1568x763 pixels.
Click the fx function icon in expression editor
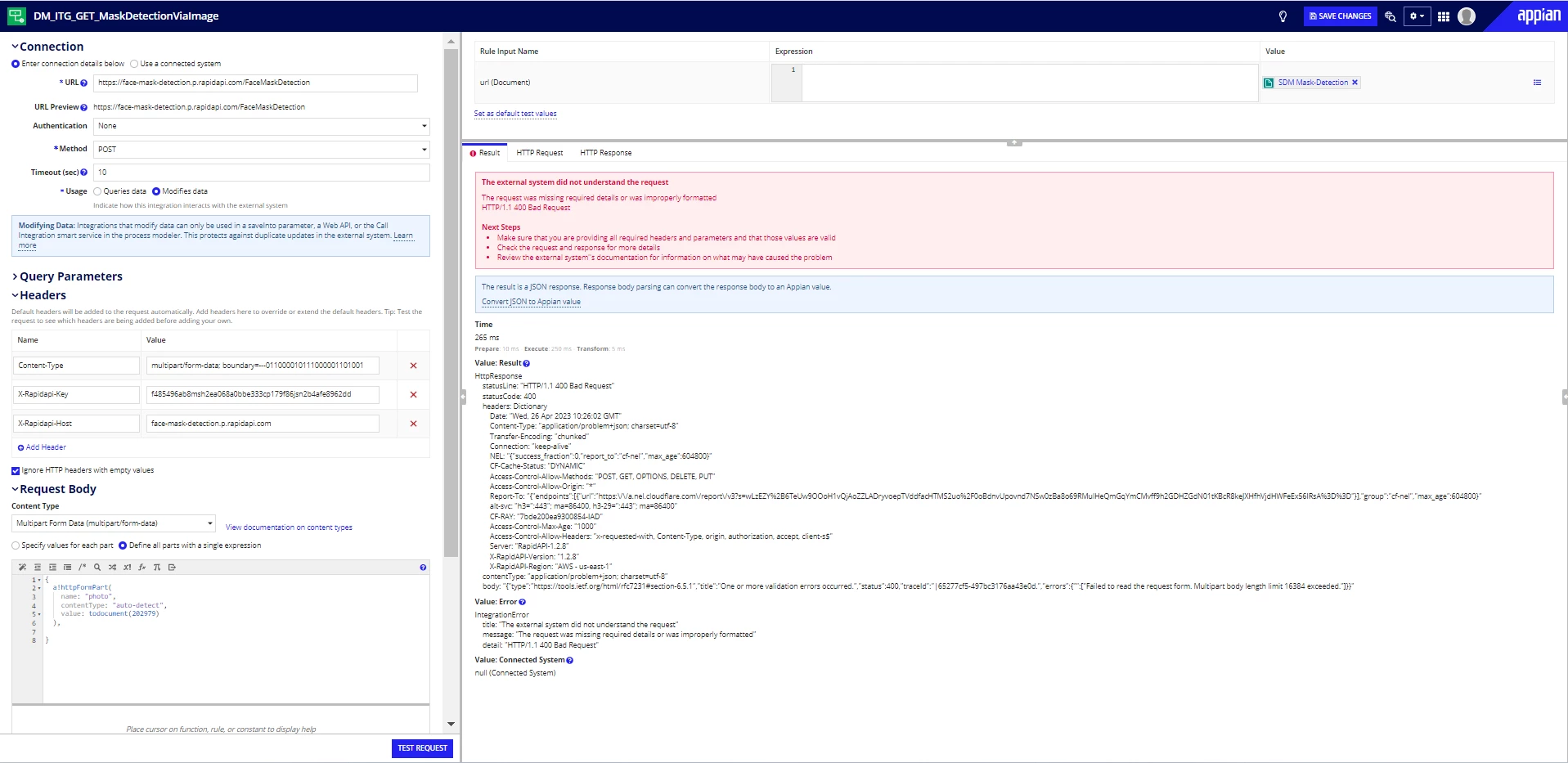tap(142, 567)
